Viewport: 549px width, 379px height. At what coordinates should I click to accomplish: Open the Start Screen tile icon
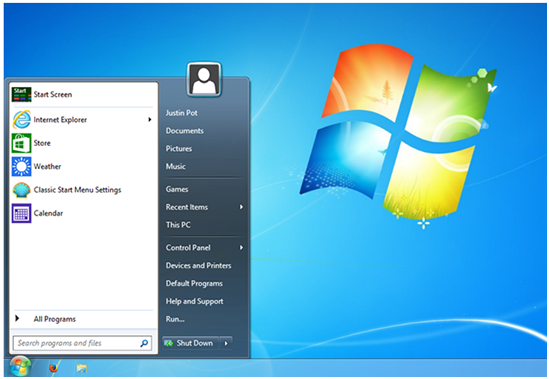tap(21, 95)
